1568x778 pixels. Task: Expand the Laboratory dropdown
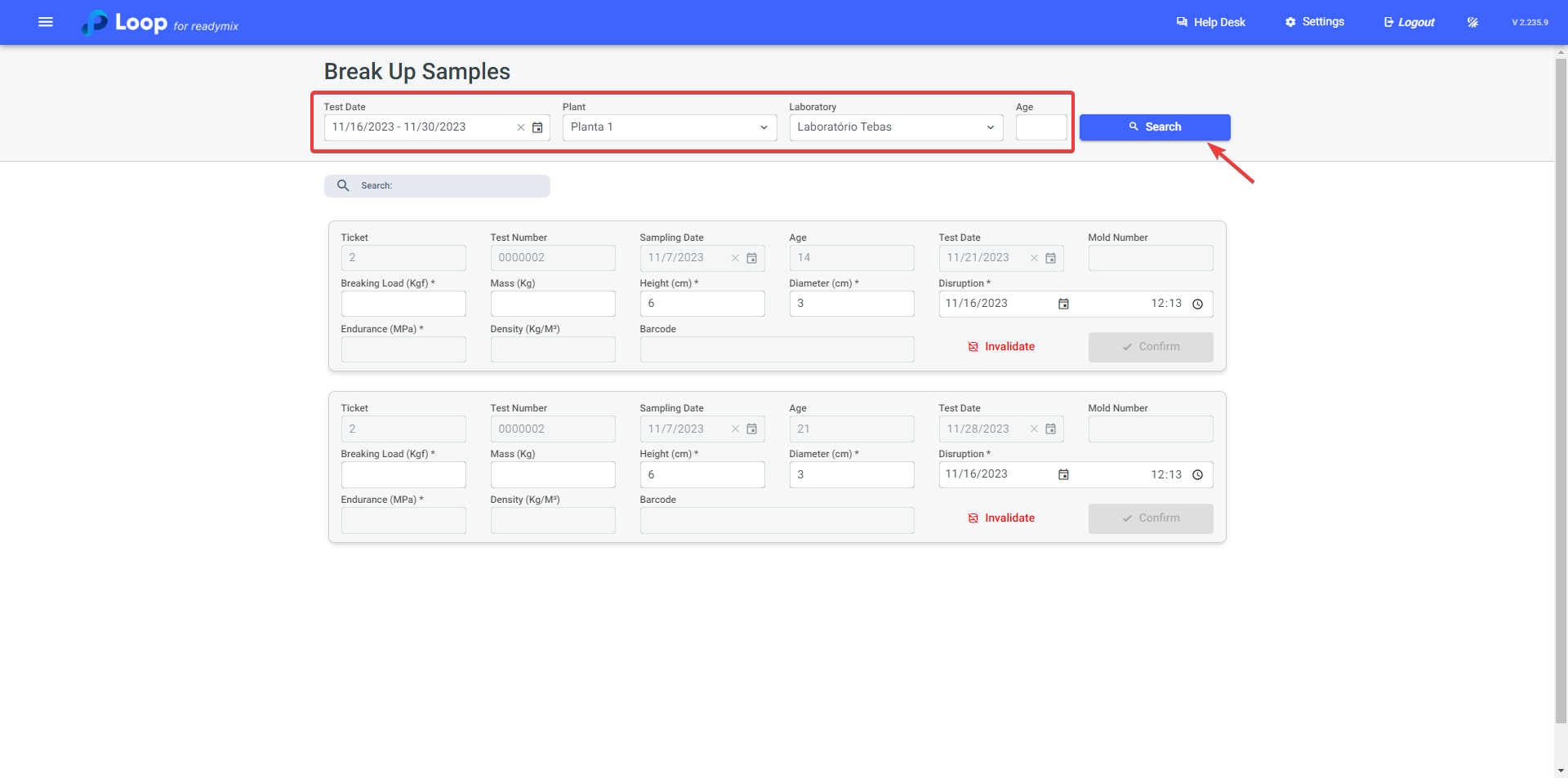click(x=895, y=127)
